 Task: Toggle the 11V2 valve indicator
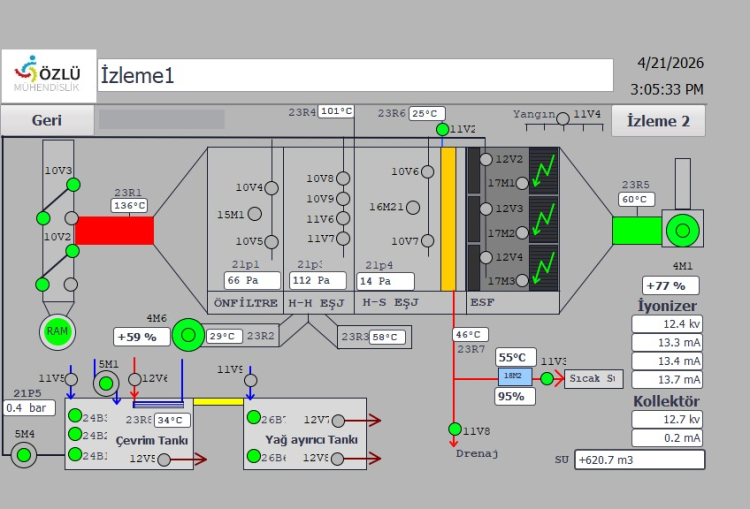tap(442, 129)
